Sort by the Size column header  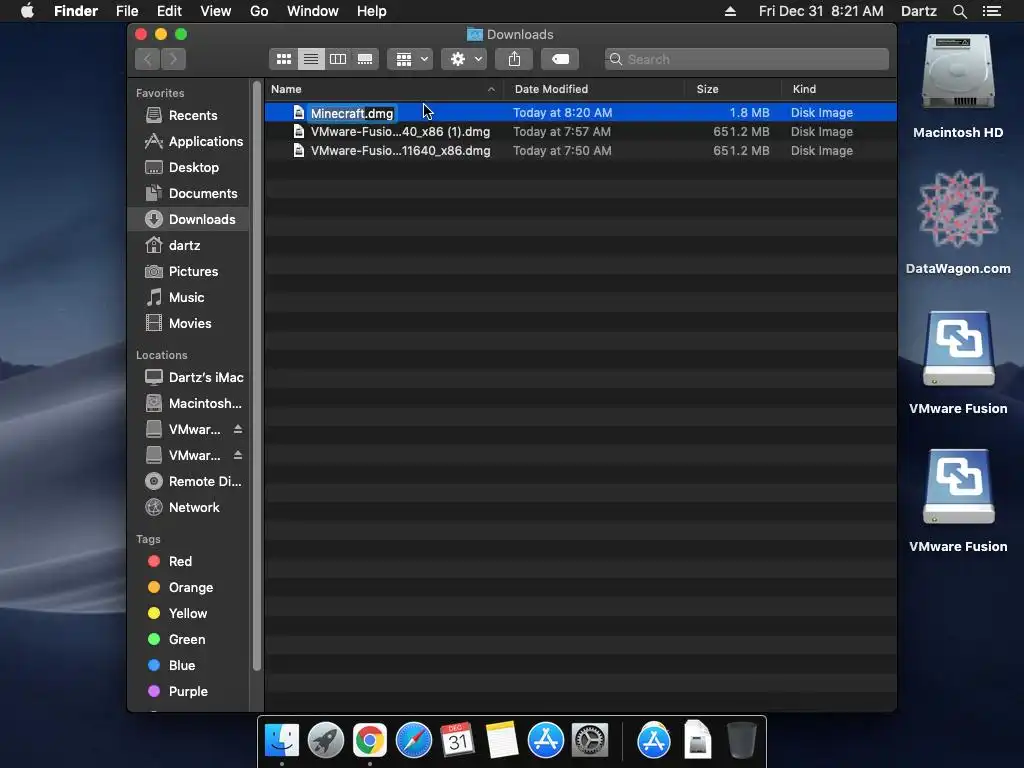(x=733, y=89)
